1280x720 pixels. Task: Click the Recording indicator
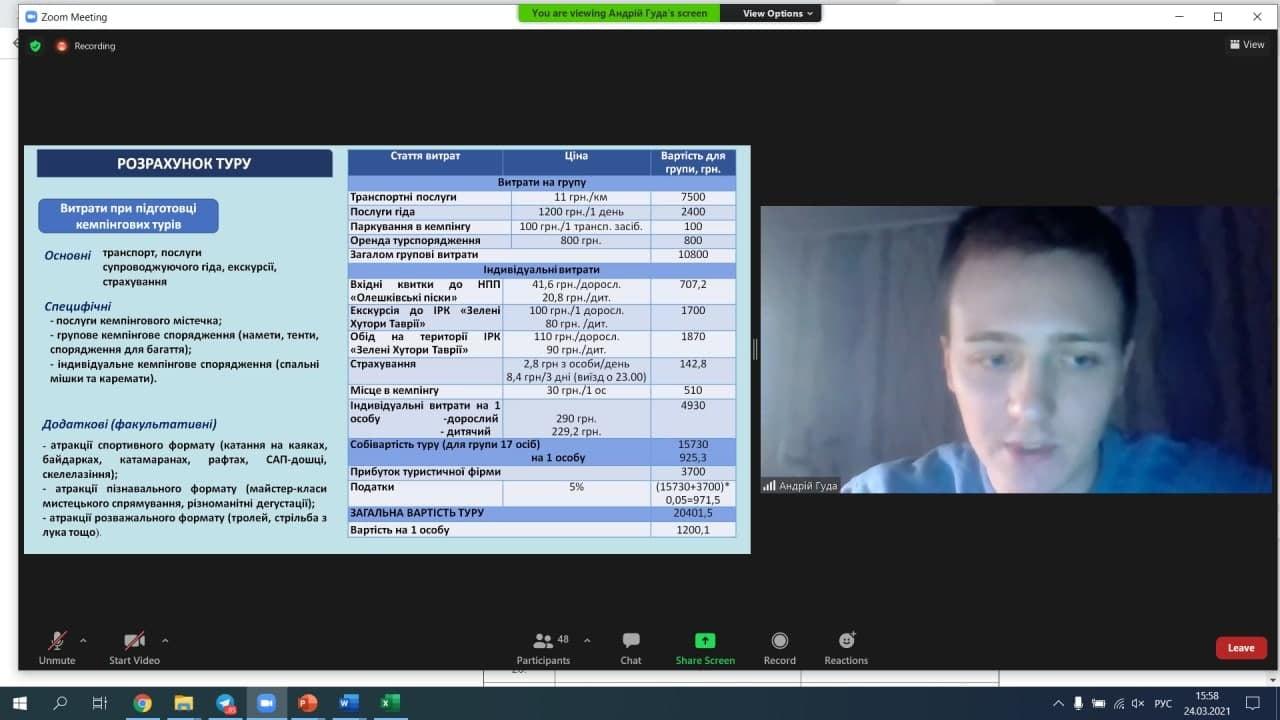tap(86, 46)
